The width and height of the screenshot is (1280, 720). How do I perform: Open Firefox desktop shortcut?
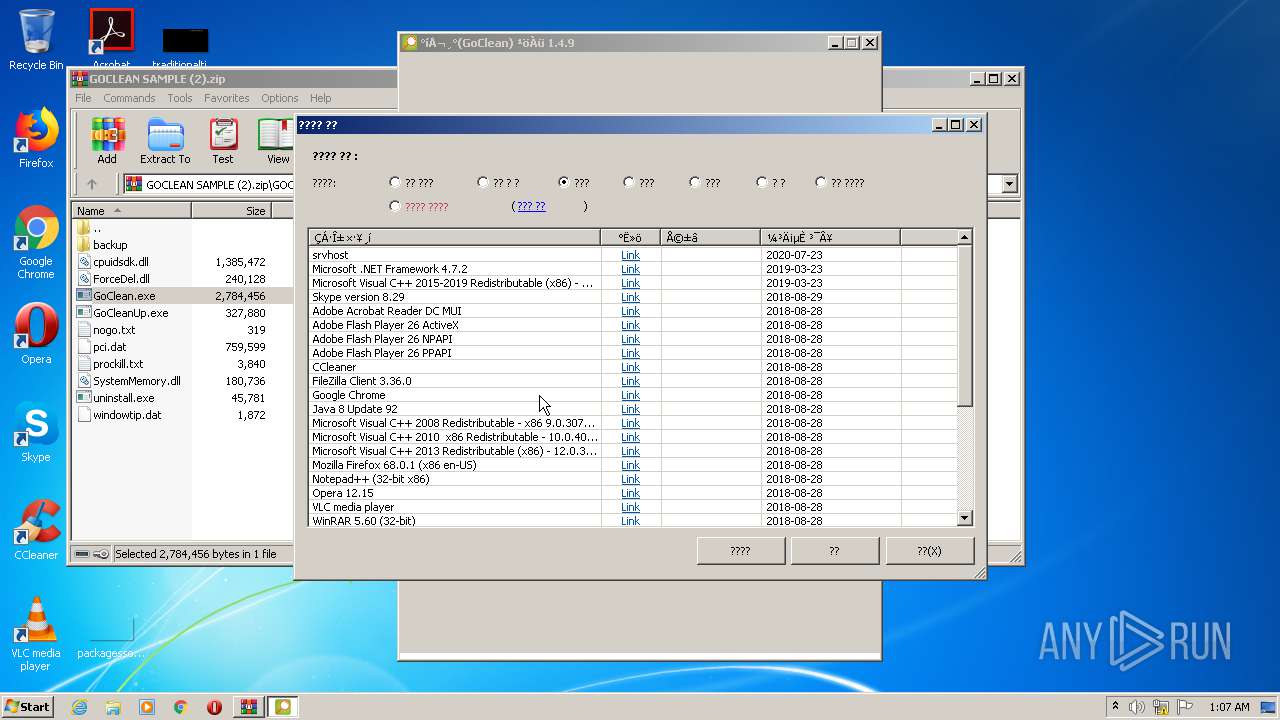click(36, 138)
